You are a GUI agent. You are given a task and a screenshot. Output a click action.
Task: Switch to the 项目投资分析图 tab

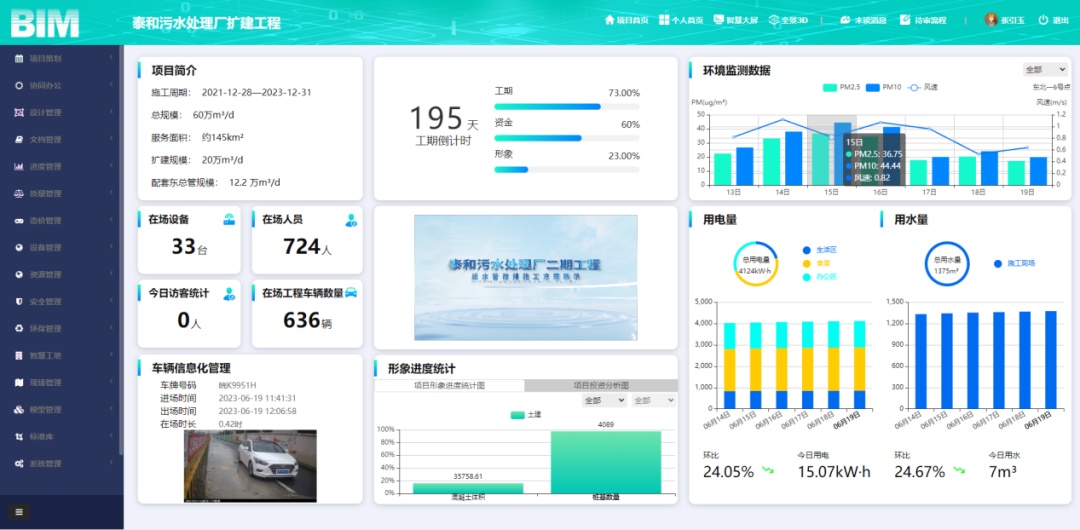[x=601, y=385]
